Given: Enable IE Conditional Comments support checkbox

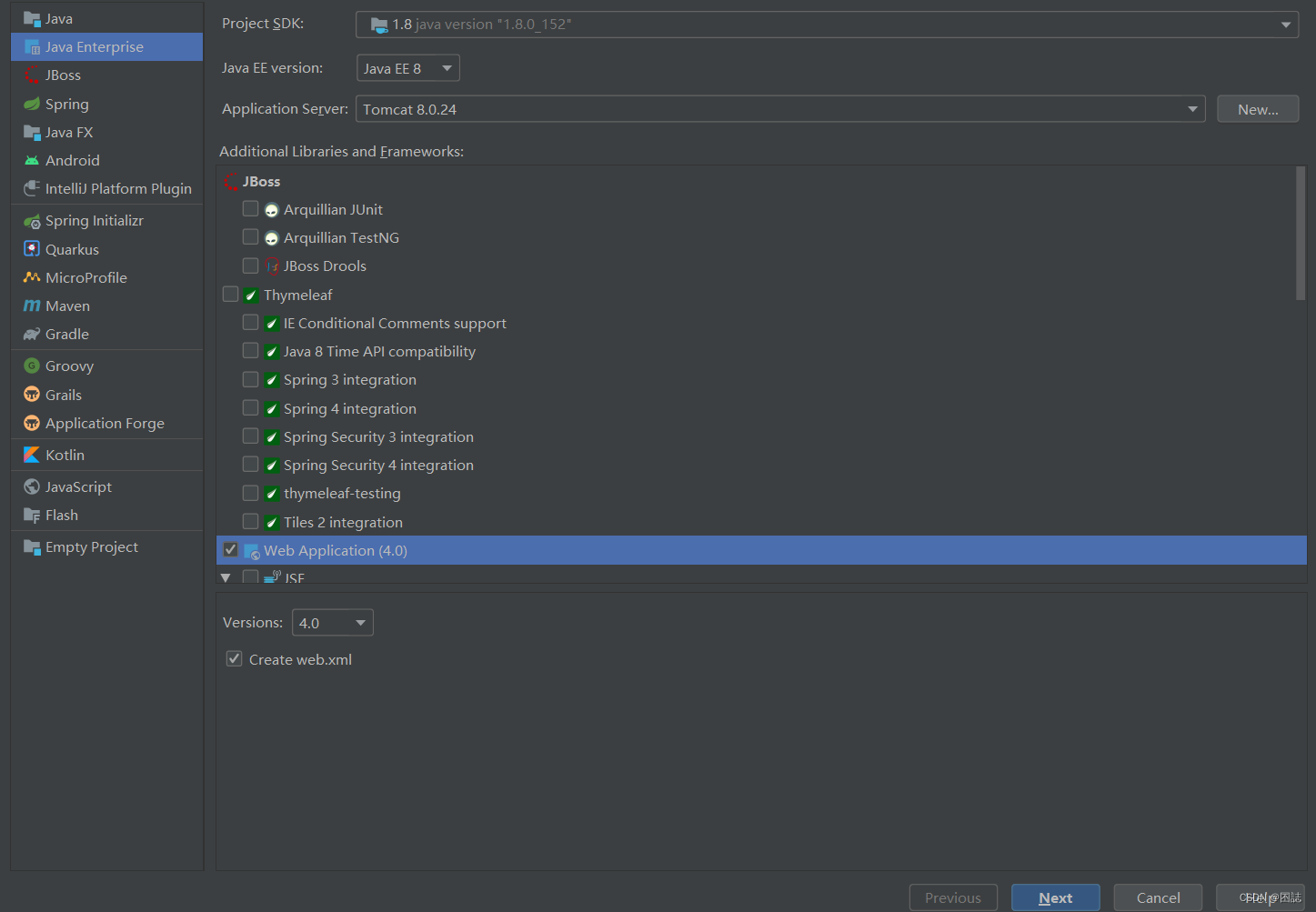Looking at the screenshot, I should 250,323.
